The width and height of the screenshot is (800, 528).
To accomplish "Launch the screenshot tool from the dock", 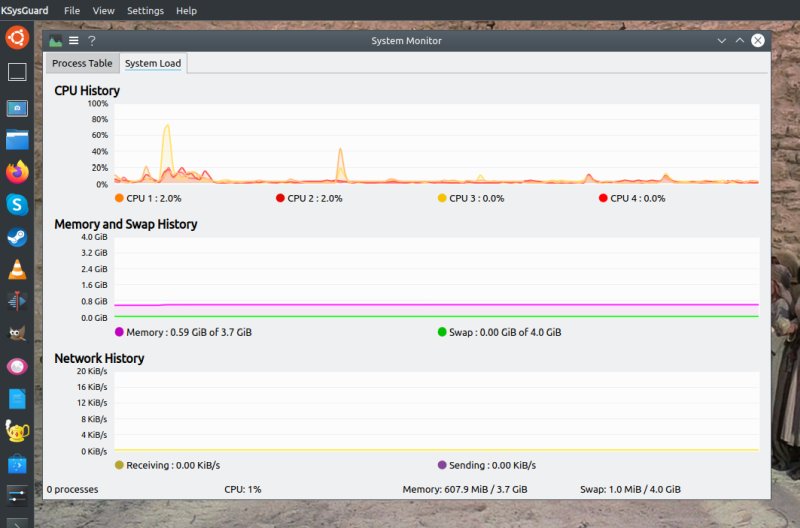I will tap(17, 108).
